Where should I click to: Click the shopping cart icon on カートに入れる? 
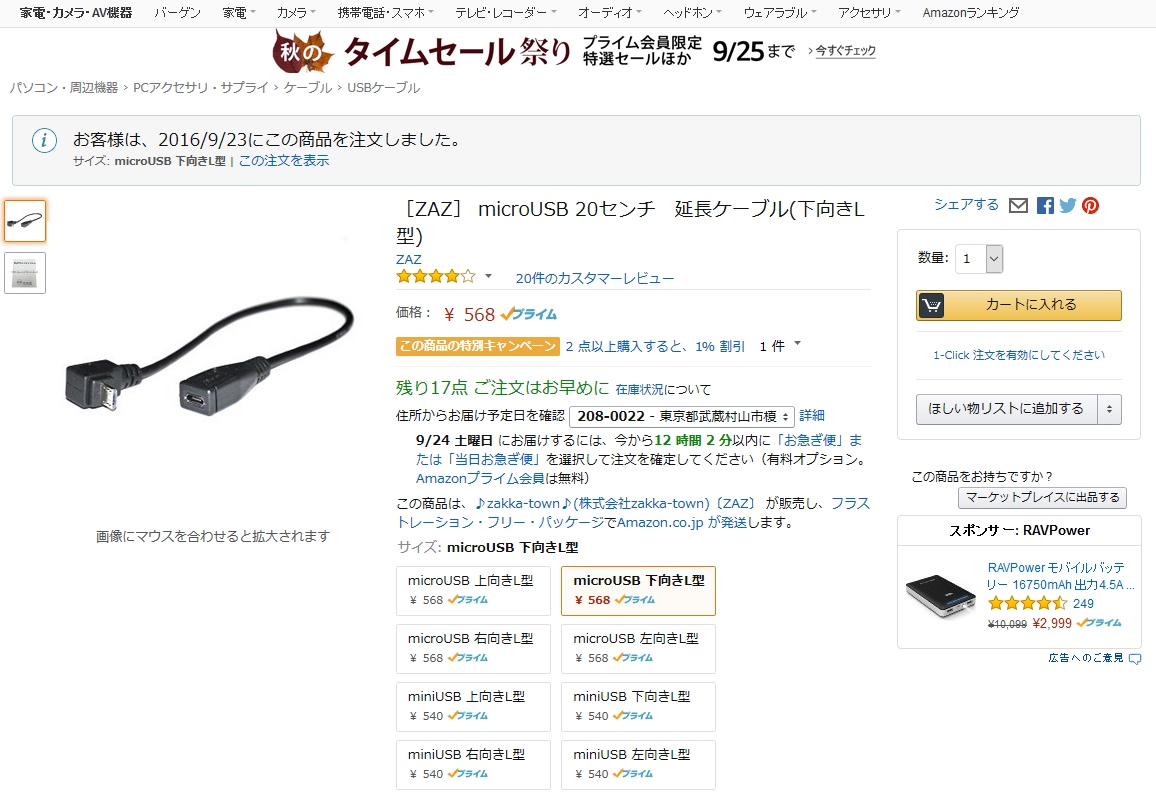click(931, 305)
